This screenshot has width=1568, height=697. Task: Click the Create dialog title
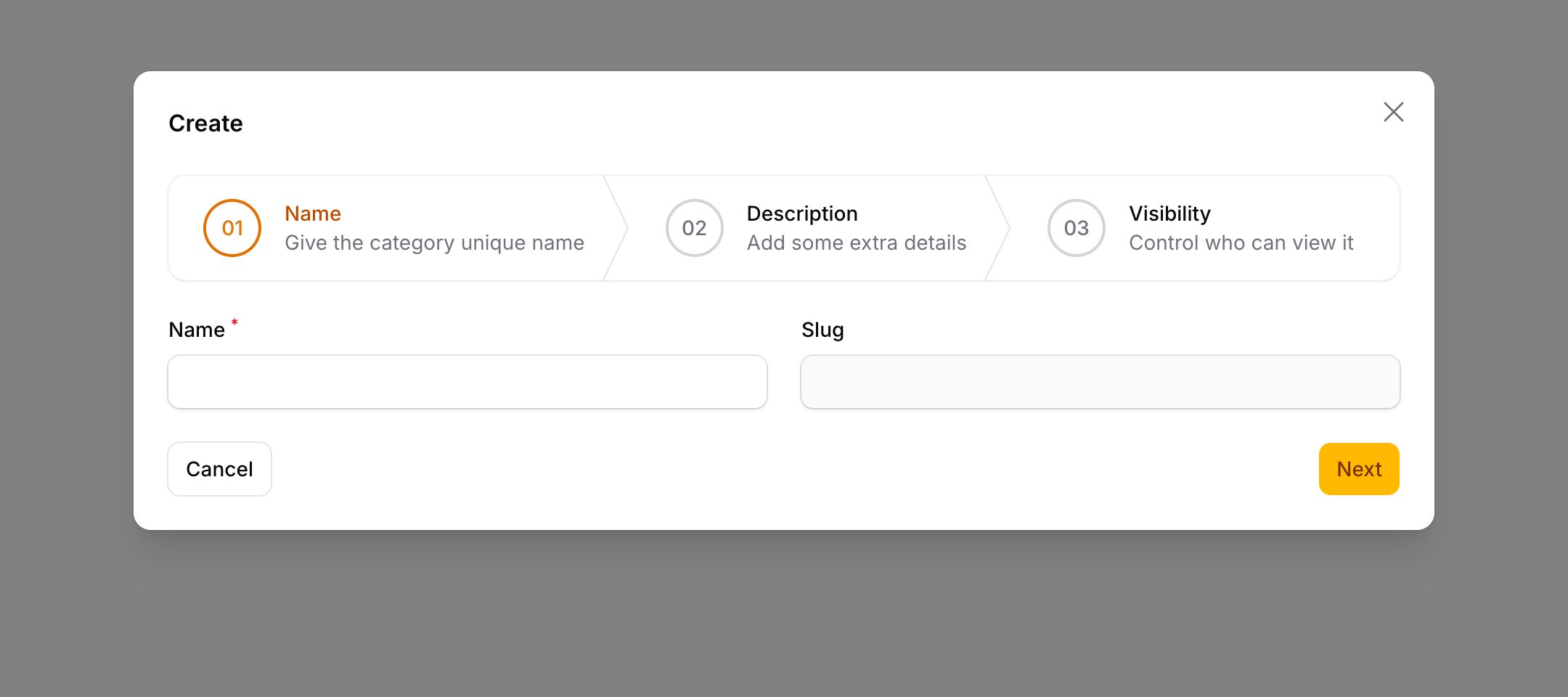click(x=205, y=123)
